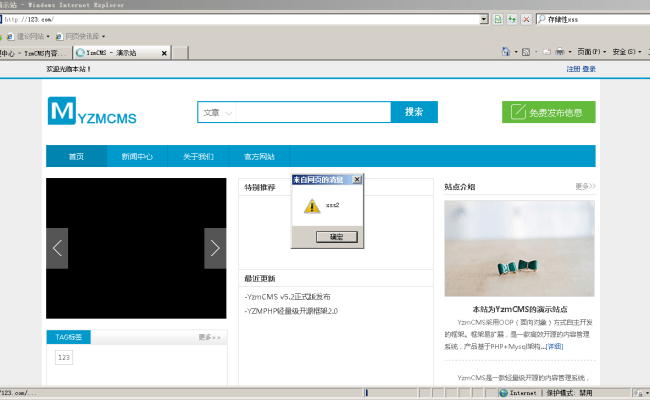
Task: Click the magnifier icon in the browser search box
Action: (x=541, y=19)
